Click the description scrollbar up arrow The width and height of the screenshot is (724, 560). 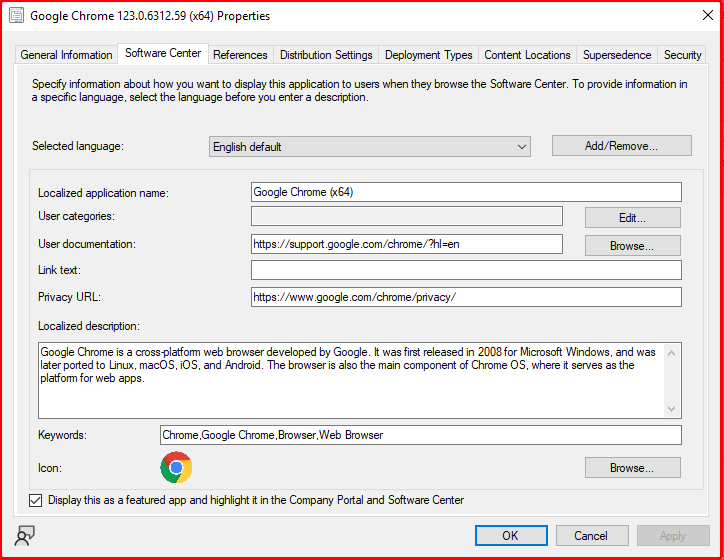coord(672,353)
